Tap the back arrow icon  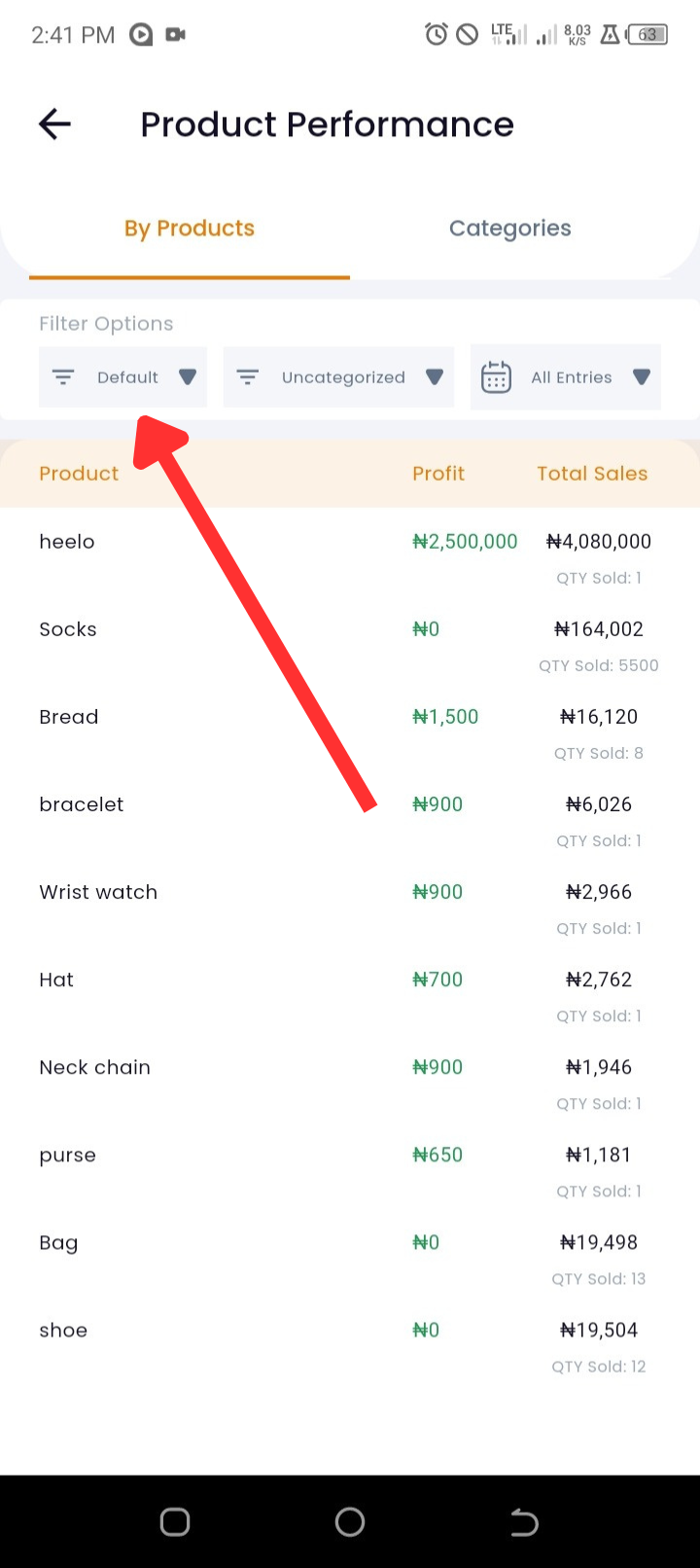[x=54, y=124]
